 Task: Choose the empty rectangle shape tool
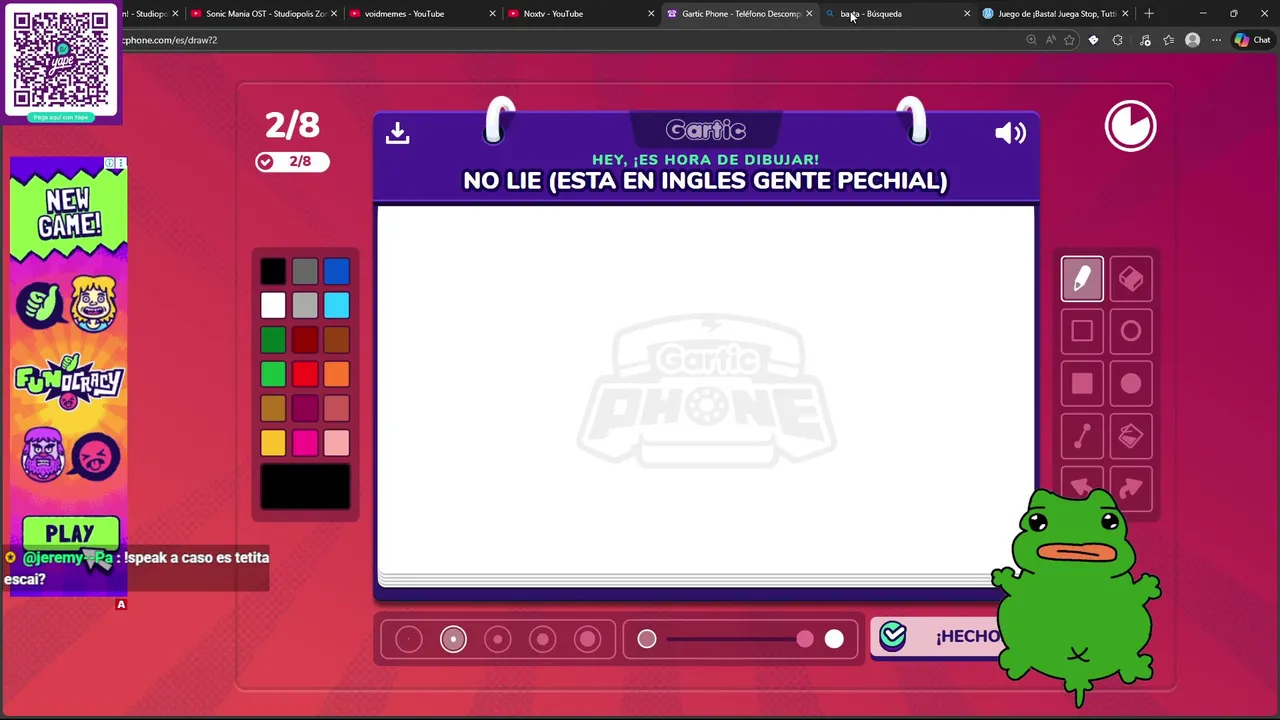click(x=1082, y=331)
